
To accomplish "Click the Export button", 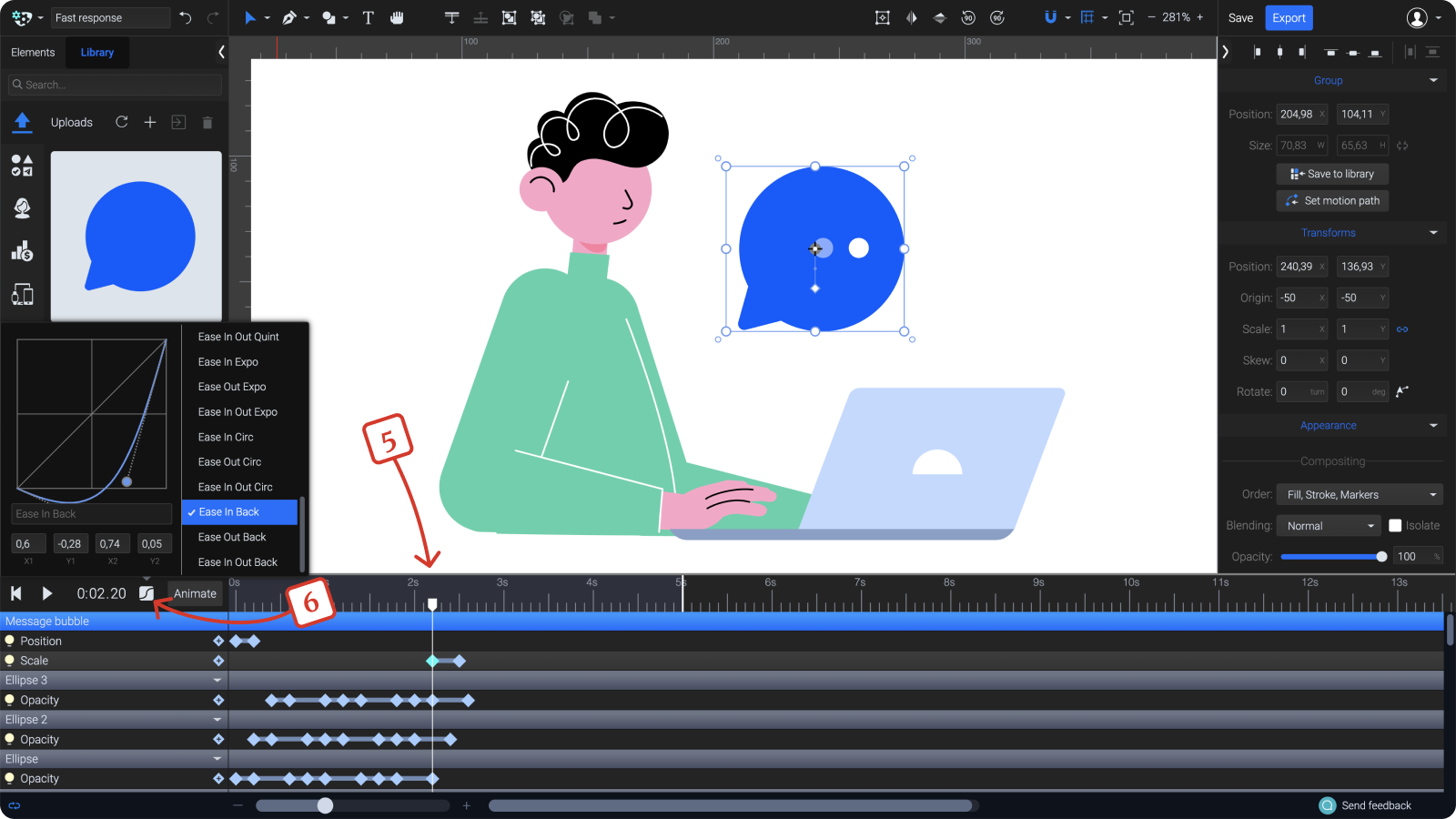I will point(1289,17).
